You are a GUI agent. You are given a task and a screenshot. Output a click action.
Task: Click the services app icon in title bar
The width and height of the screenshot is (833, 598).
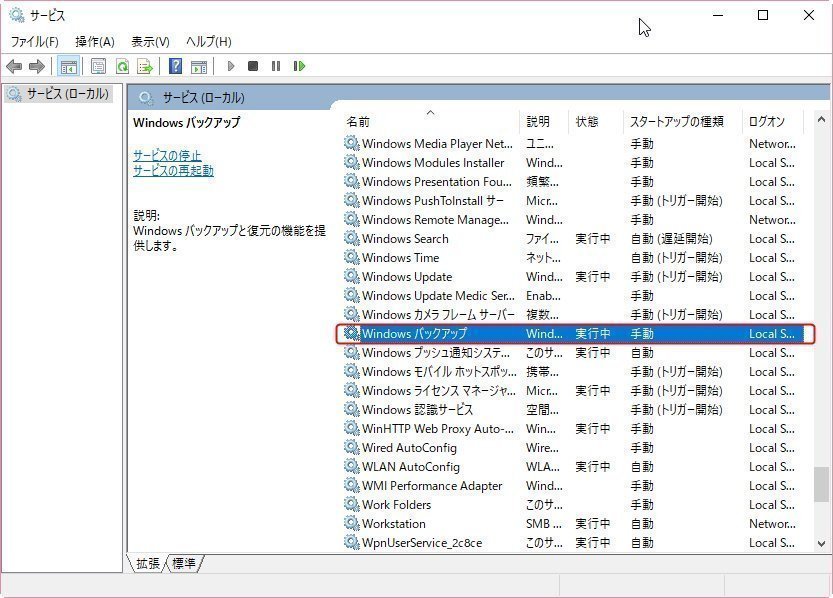16,15
